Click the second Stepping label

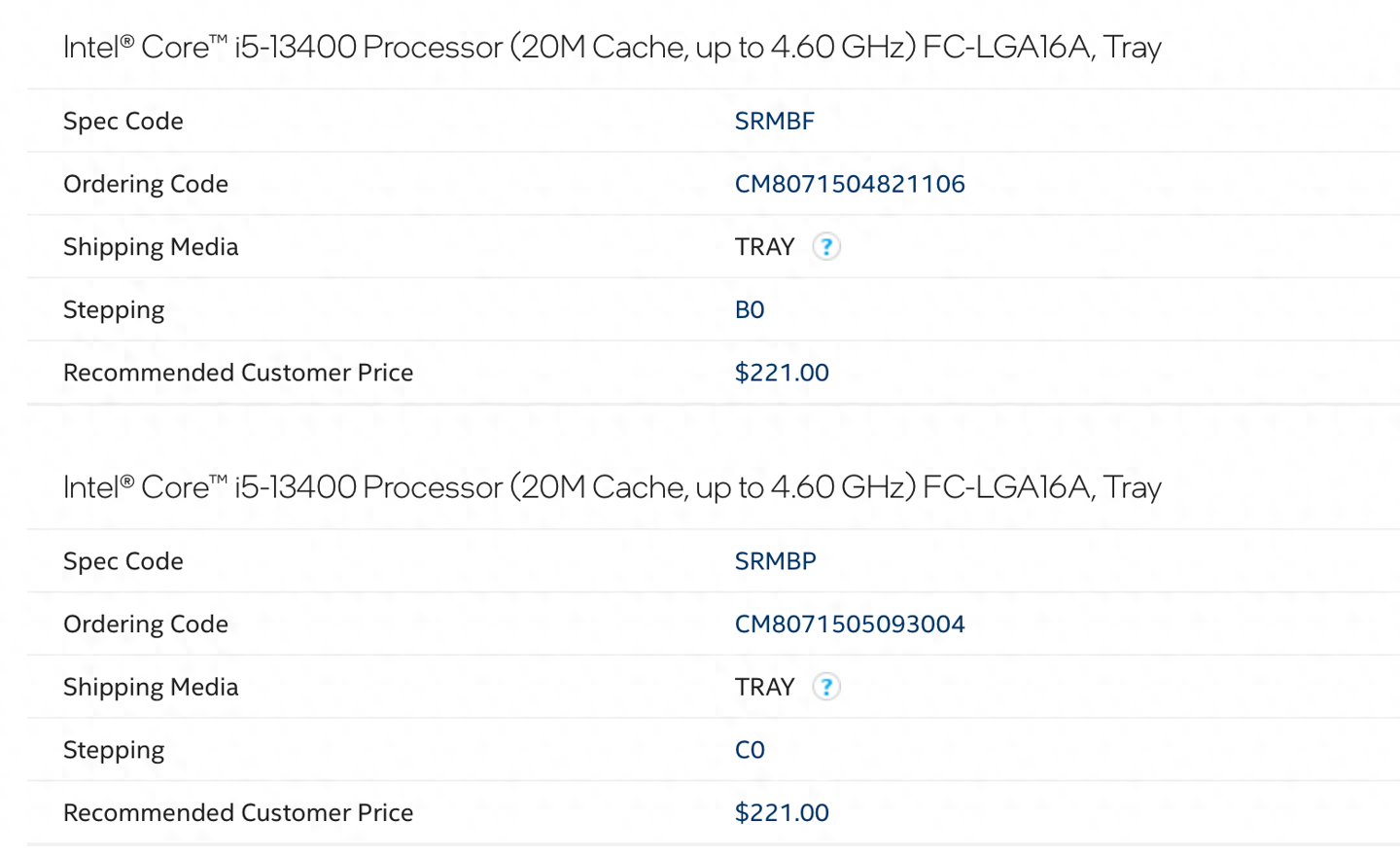pyautogui.click(x=114, y=750)
